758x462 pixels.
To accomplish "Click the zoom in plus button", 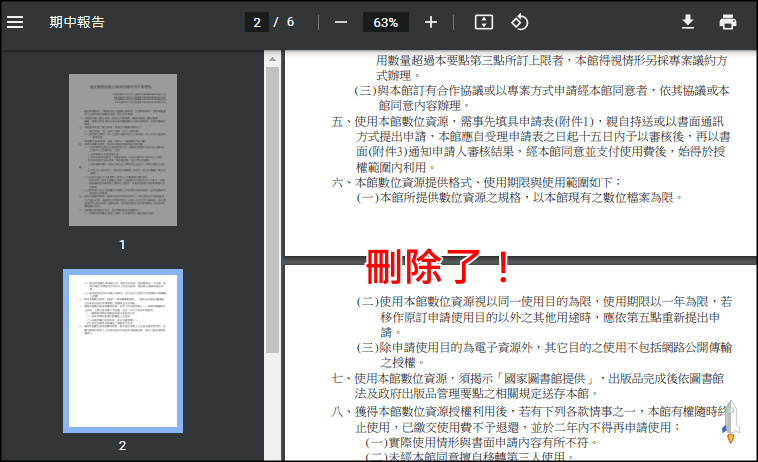I will 431,22.
